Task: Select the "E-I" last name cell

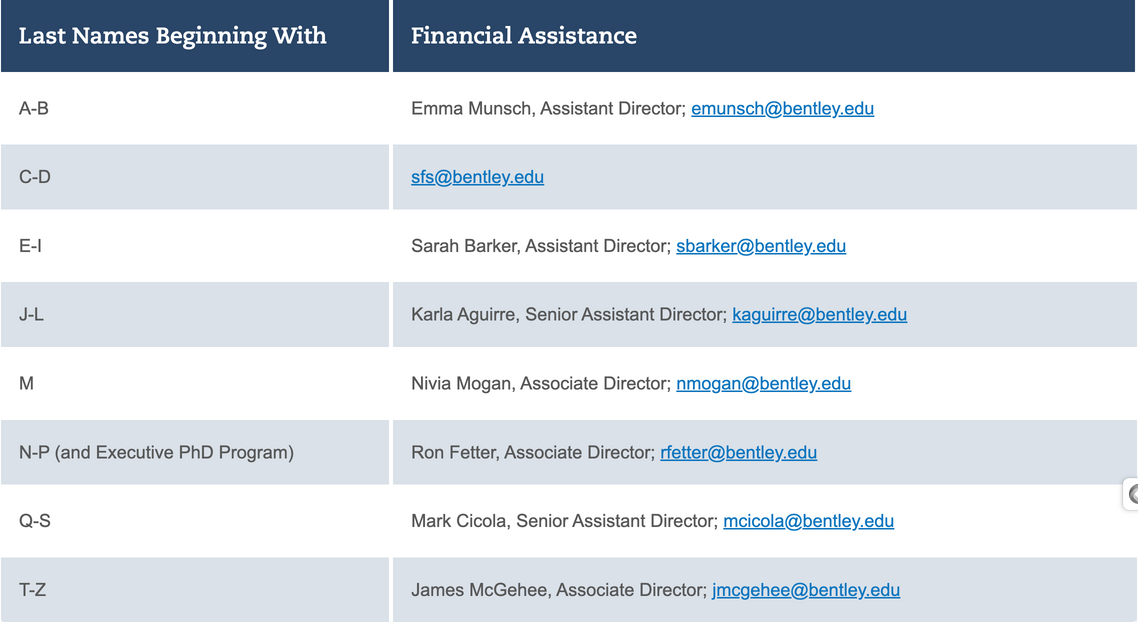Action: 30,246
